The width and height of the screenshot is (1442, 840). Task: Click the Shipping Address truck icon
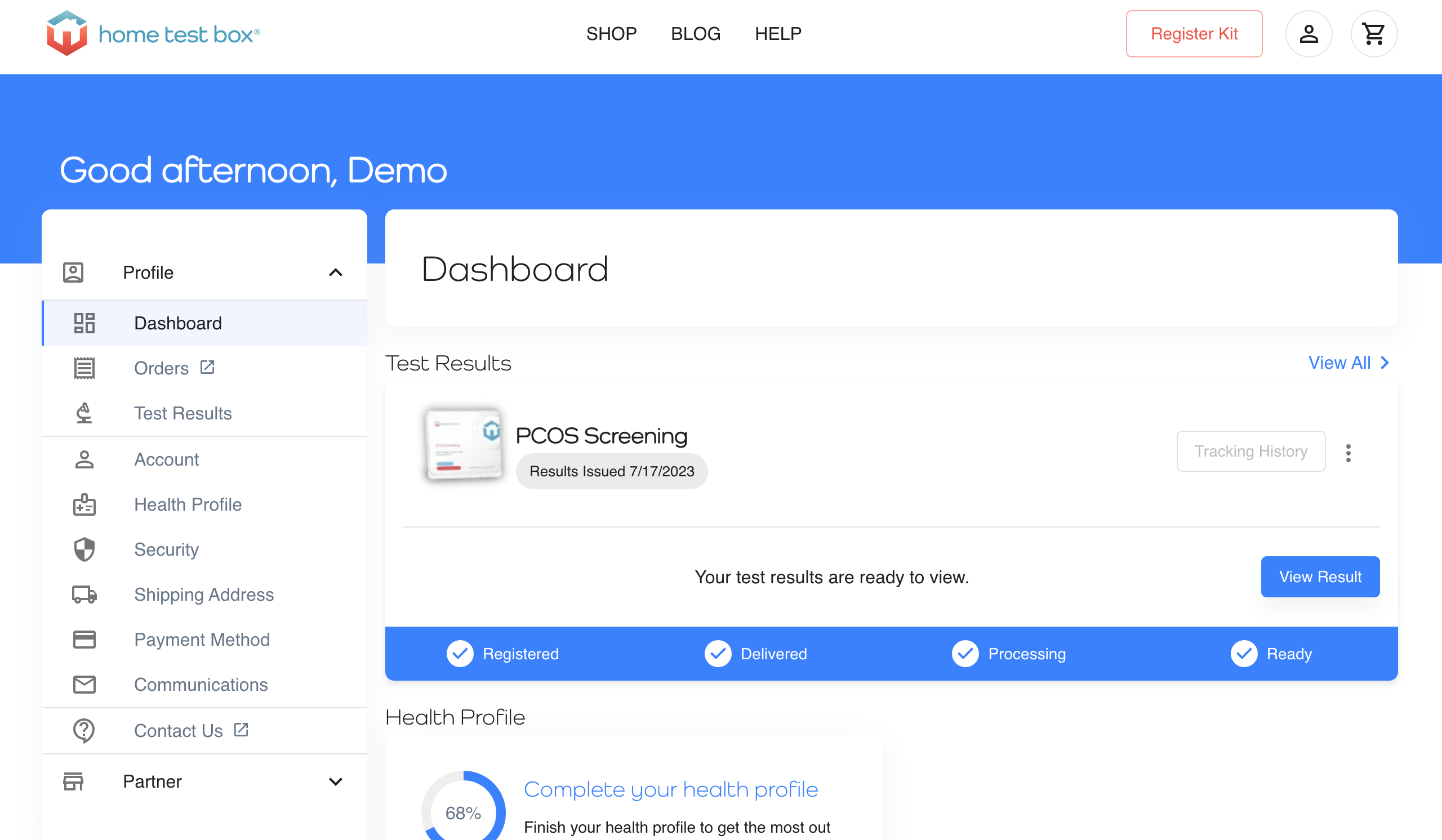point(84,595)
